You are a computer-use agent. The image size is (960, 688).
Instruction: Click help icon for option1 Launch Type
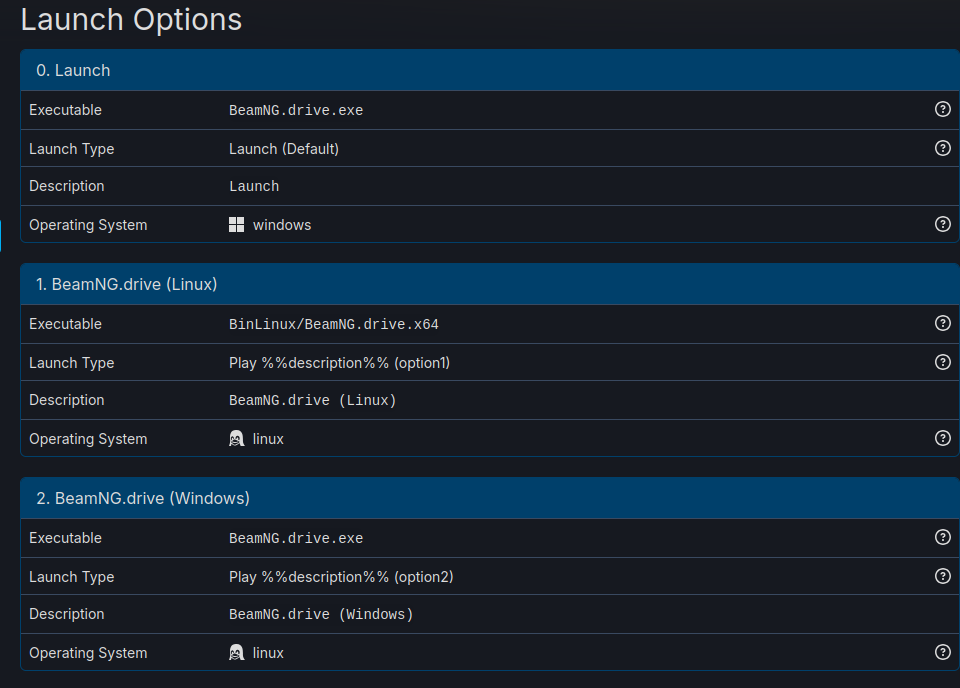click(942, 362)
